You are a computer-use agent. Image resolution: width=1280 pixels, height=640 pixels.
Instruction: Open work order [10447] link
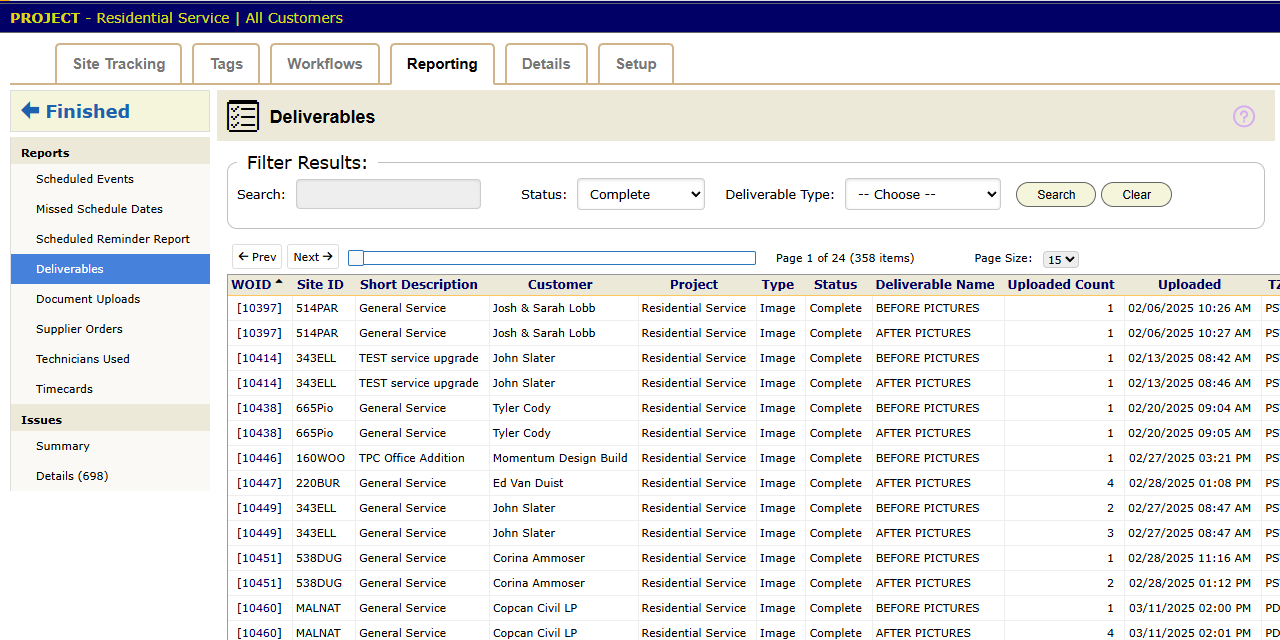(259, 483)
